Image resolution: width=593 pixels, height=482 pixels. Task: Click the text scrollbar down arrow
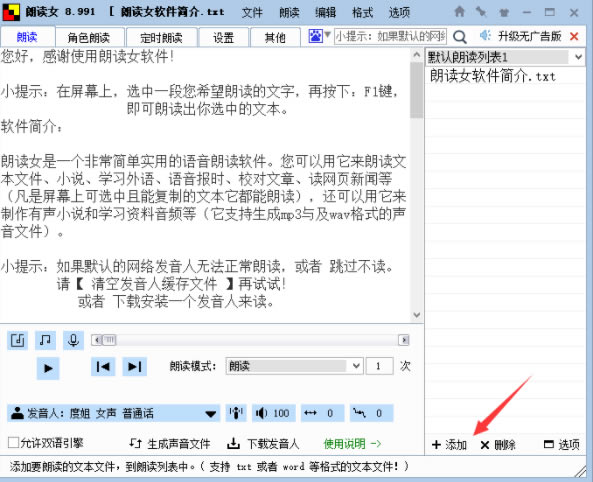point(417,315)
